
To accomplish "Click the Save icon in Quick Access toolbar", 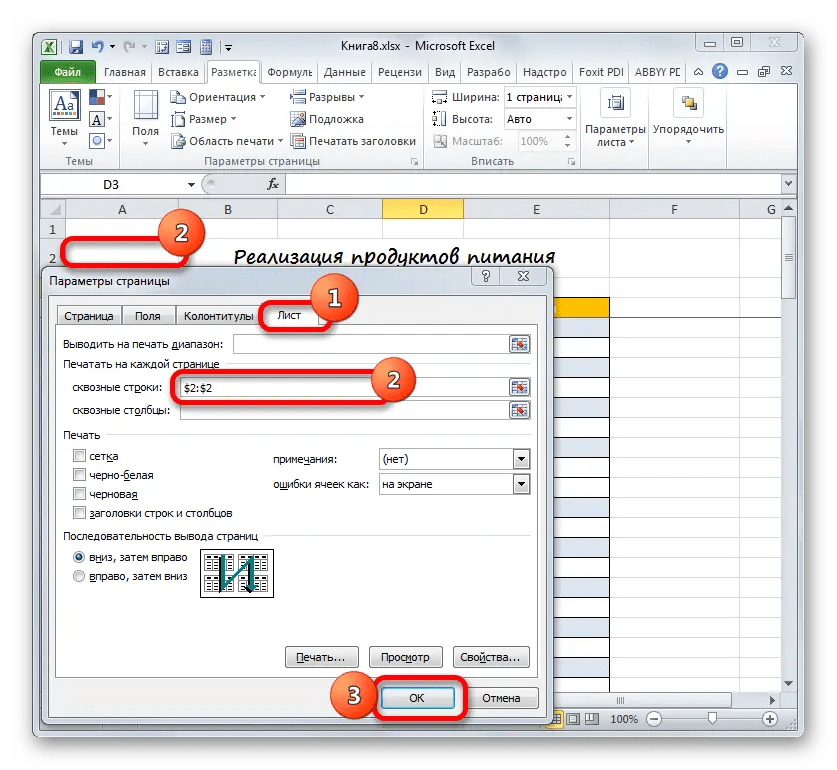I will pyautogui.click(x=76, y=45).
